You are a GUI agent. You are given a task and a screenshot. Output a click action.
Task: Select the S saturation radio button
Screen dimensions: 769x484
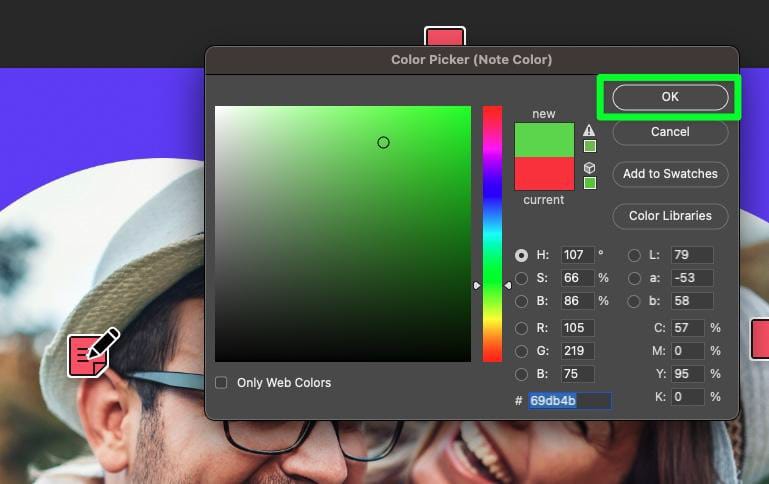pyautogui.click(x=521, y=279)
